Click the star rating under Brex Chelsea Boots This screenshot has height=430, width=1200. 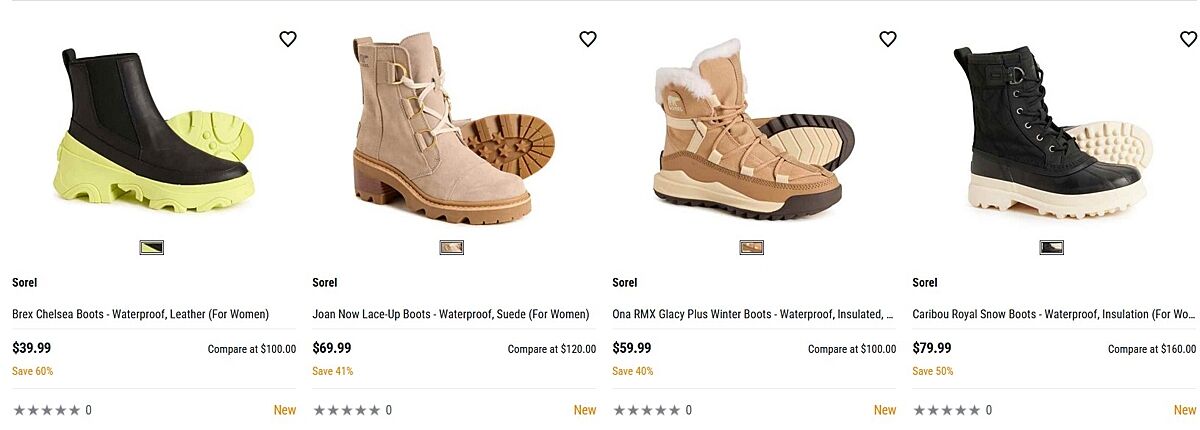click(46, 410)
